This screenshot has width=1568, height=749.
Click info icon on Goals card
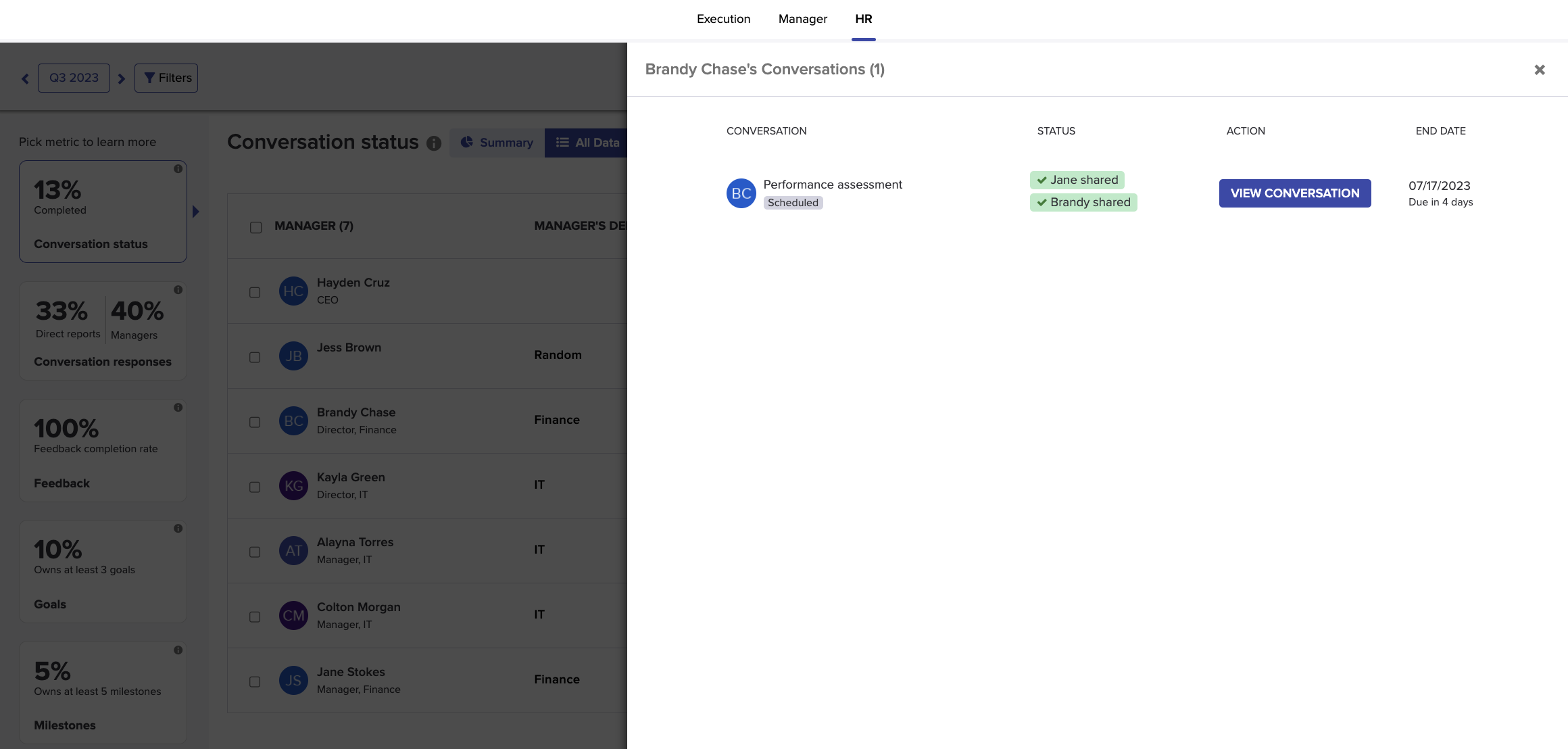(x=178, y=529)
